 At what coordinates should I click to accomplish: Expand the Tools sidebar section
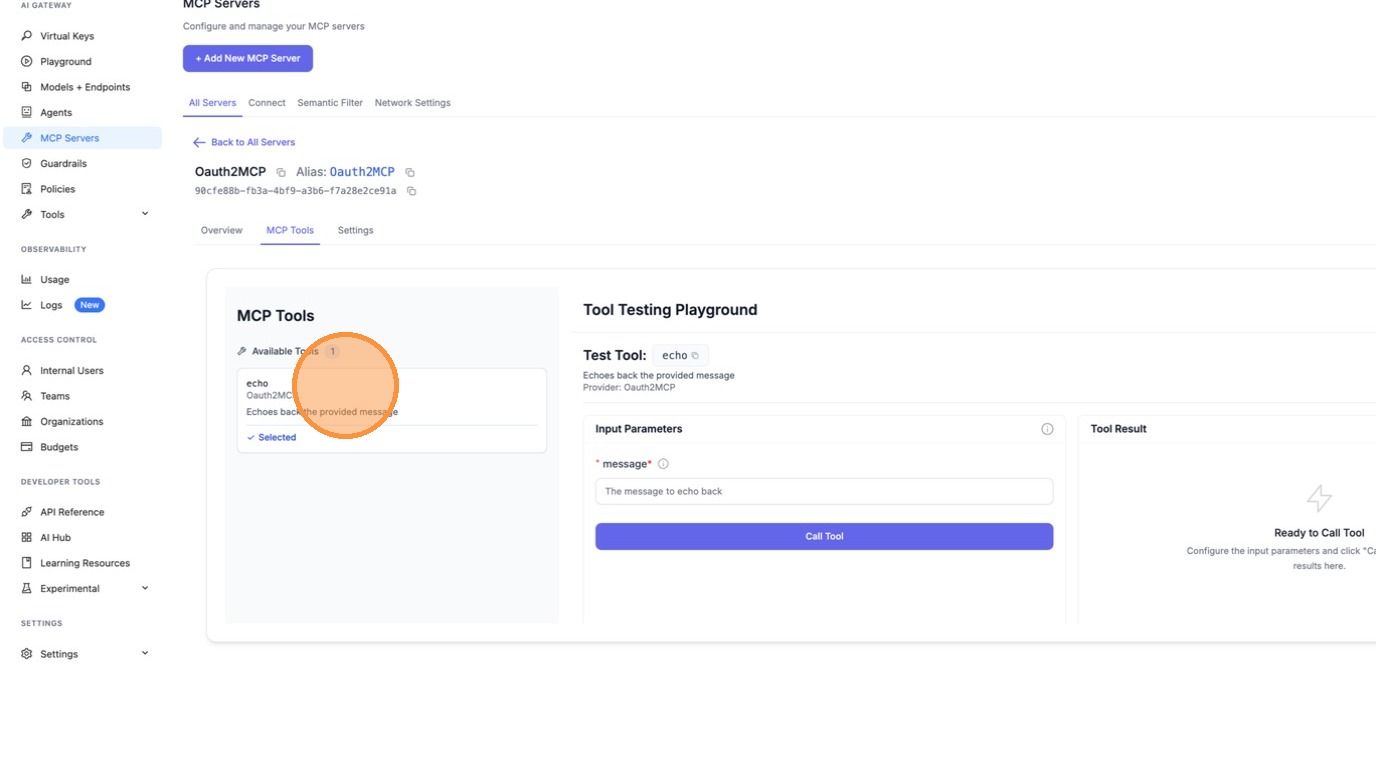[x=145, y=214]
